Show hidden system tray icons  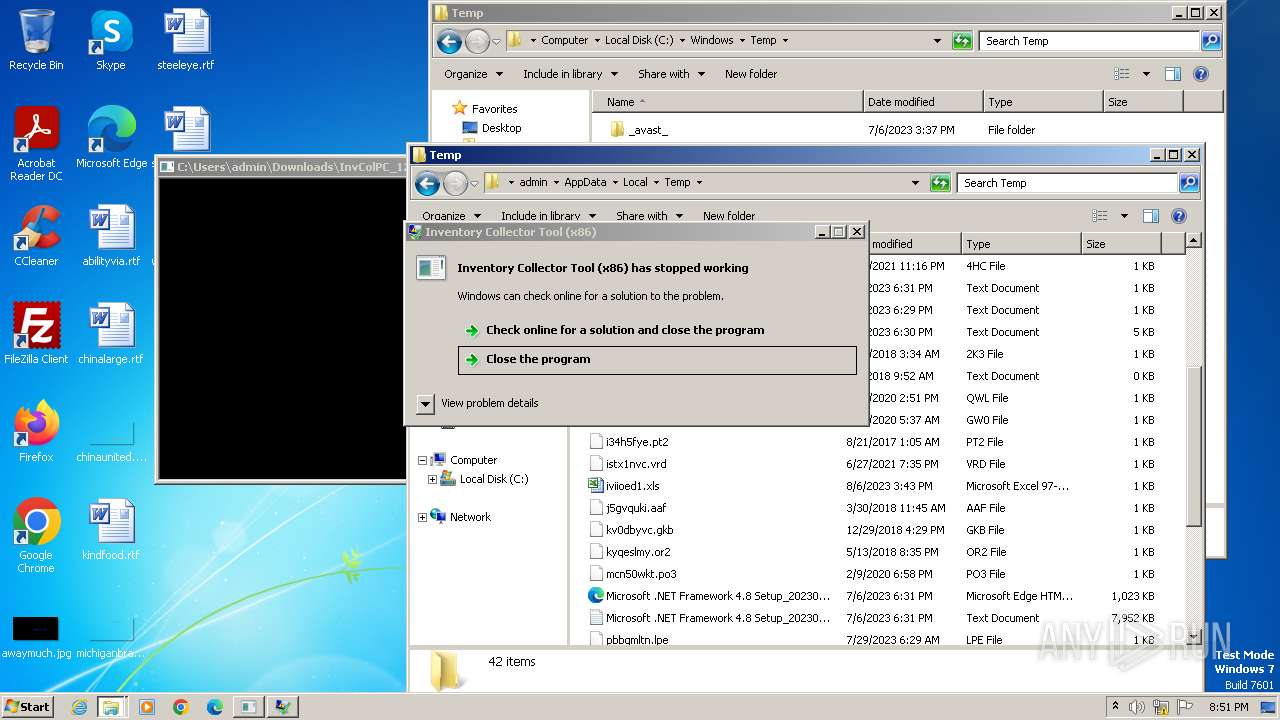(x=1116, y=707)
